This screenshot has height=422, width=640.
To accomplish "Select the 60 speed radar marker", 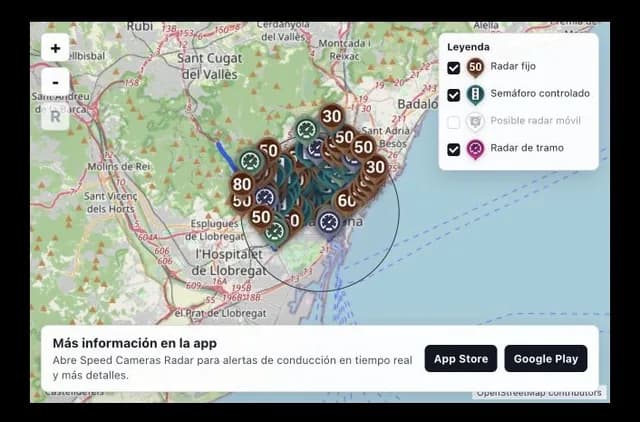I will pyautogui.click(x=347, y=201).
